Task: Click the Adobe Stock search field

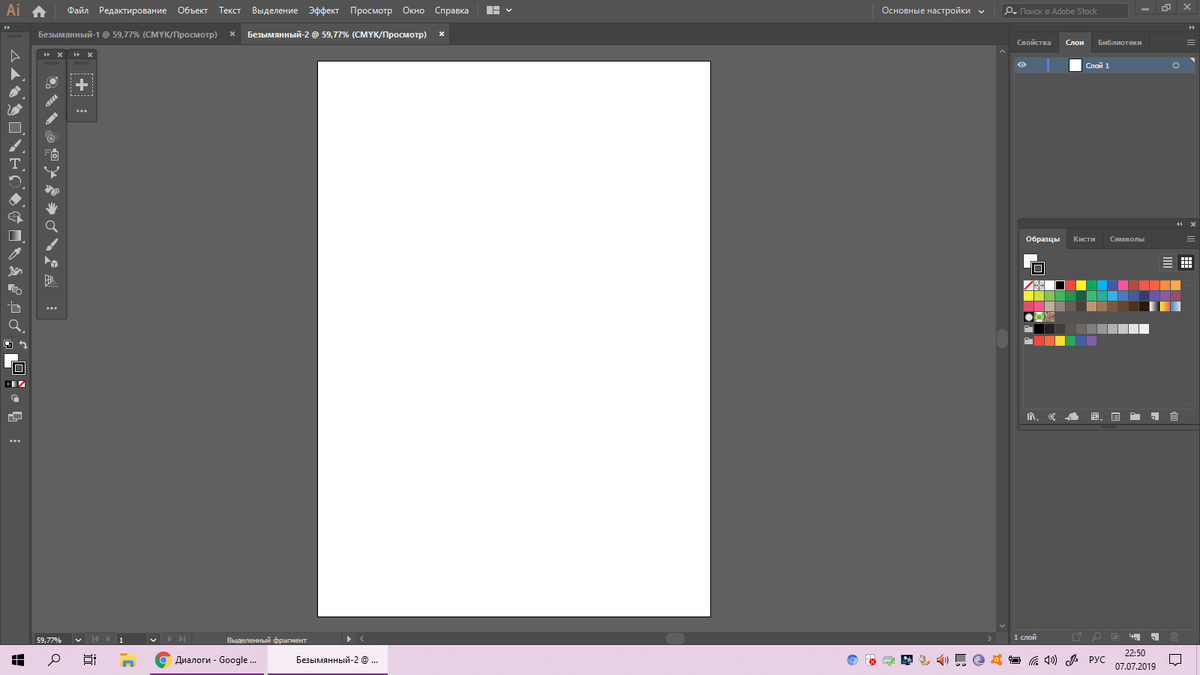Action: coord(1064,11)
